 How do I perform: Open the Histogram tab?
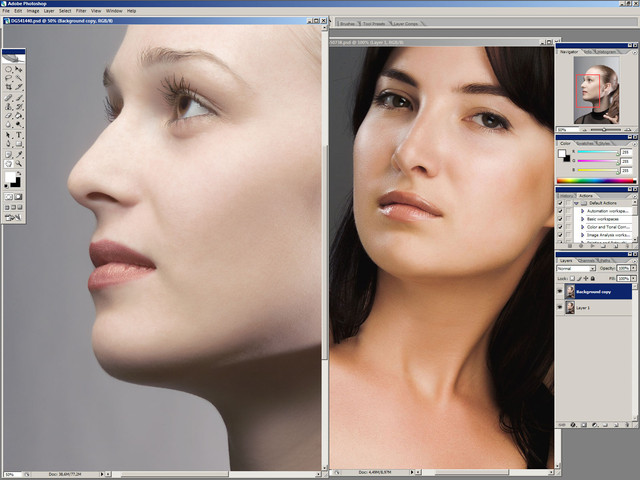pyautogui.click(x=606, y=52)
